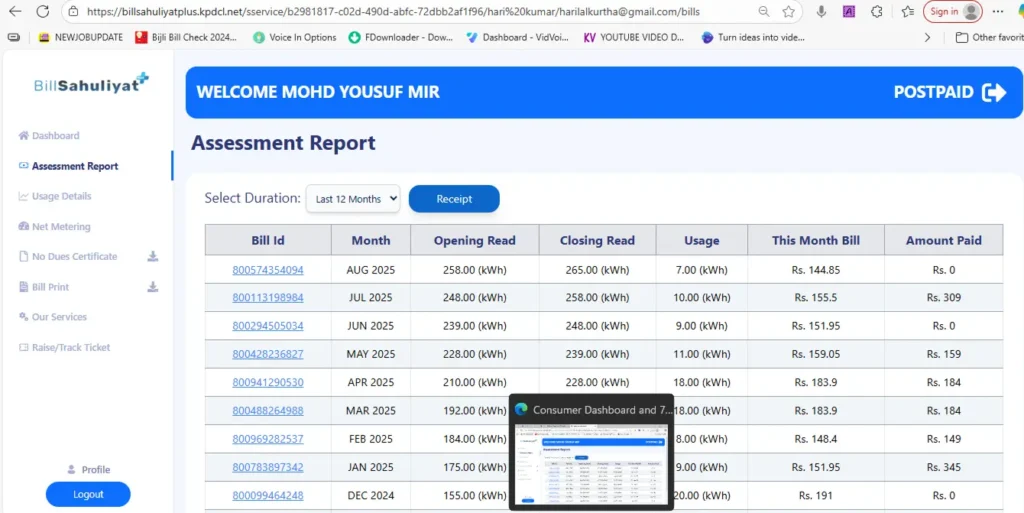Open Usage Details from the sidebar
1024x513 pixels.
click(x=61, y=196)
